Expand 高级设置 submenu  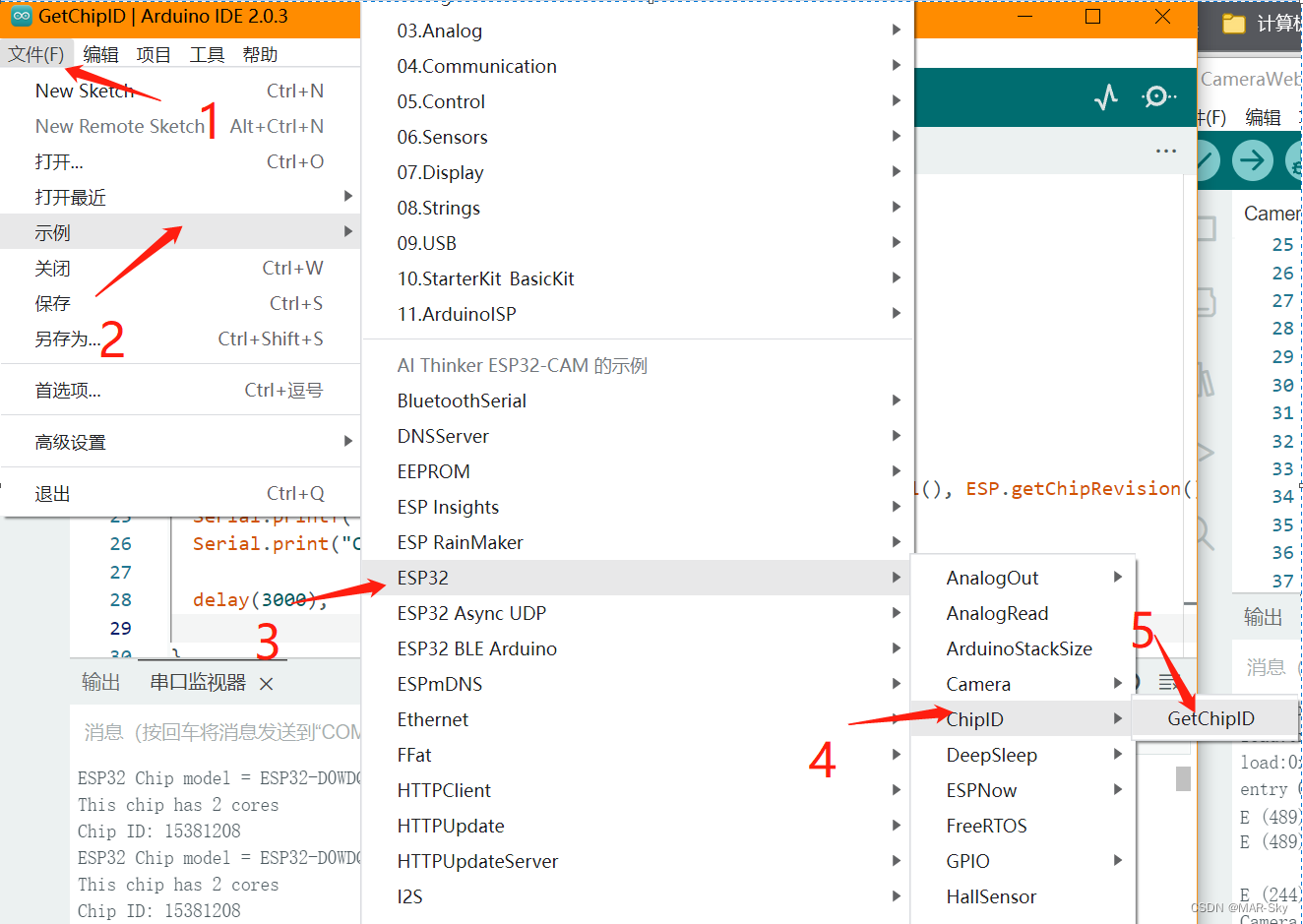(x=180, y=442)
